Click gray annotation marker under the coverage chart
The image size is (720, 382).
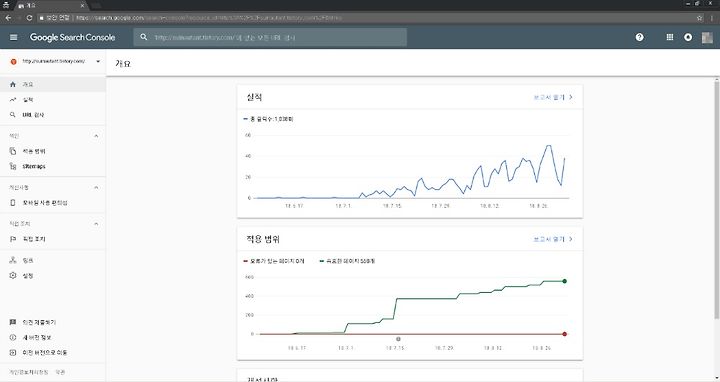(x=398, y=339)
